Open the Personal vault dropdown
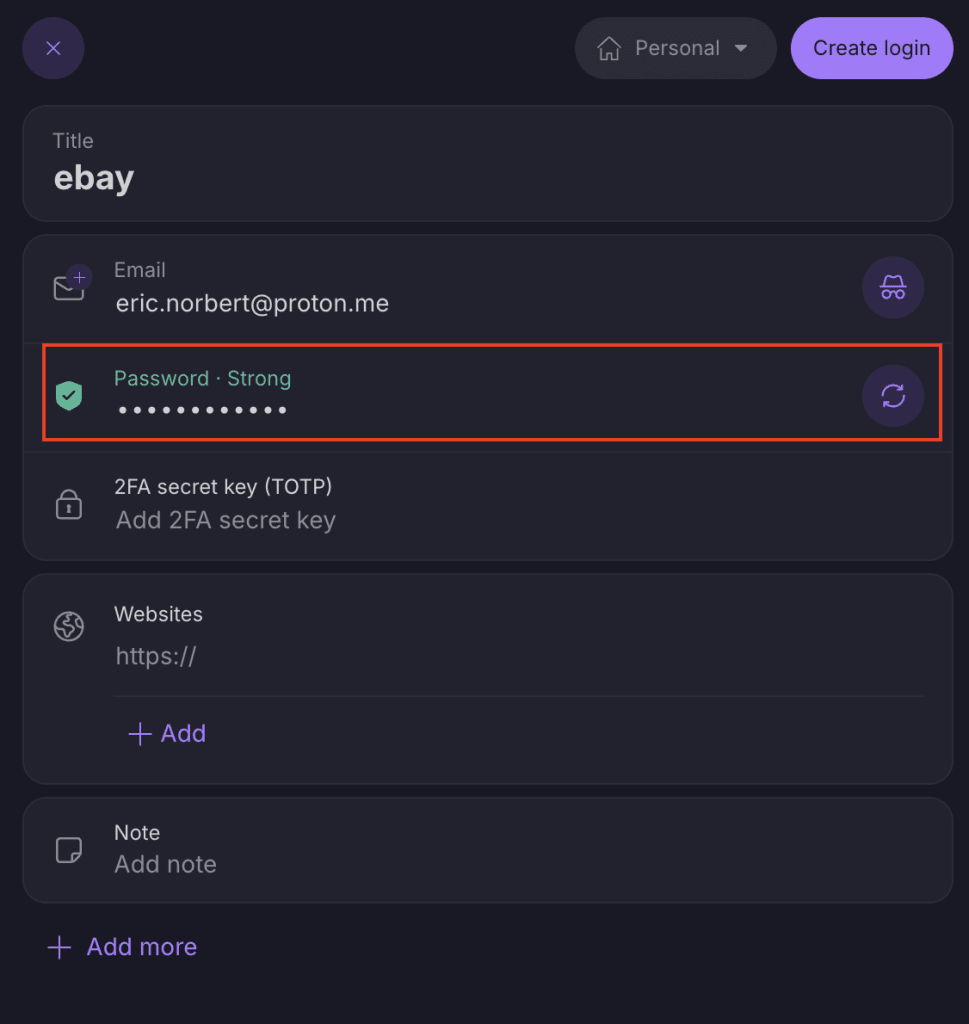The height and width of the screenshot is (1024, 969). pyautogui.click(x=675, y=48)
